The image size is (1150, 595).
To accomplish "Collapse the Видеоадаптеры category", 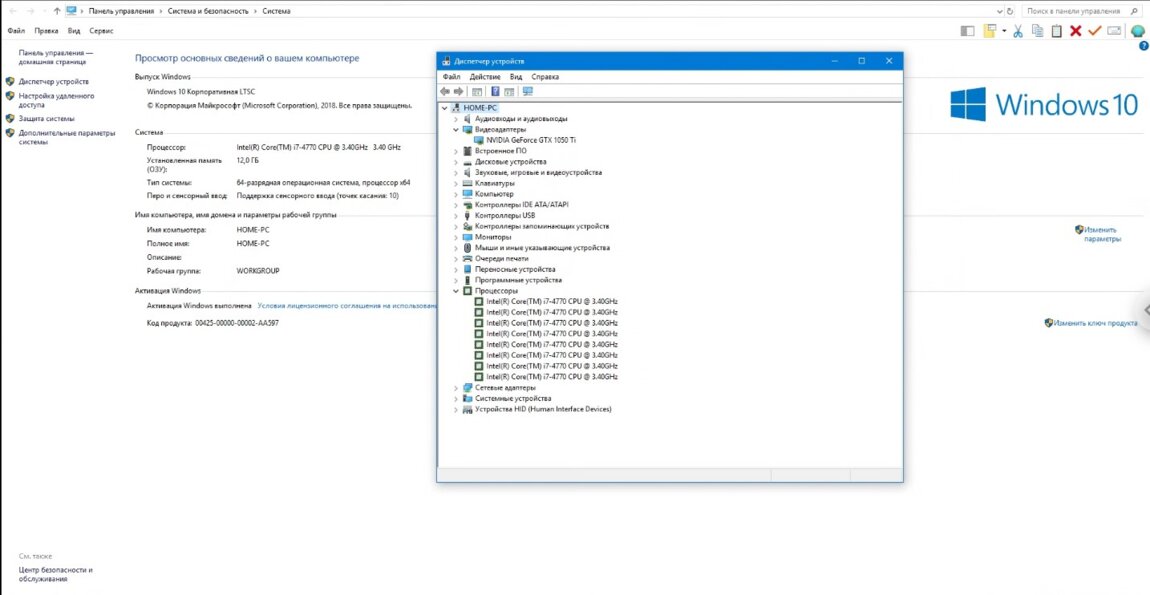I will coord(456,129).
